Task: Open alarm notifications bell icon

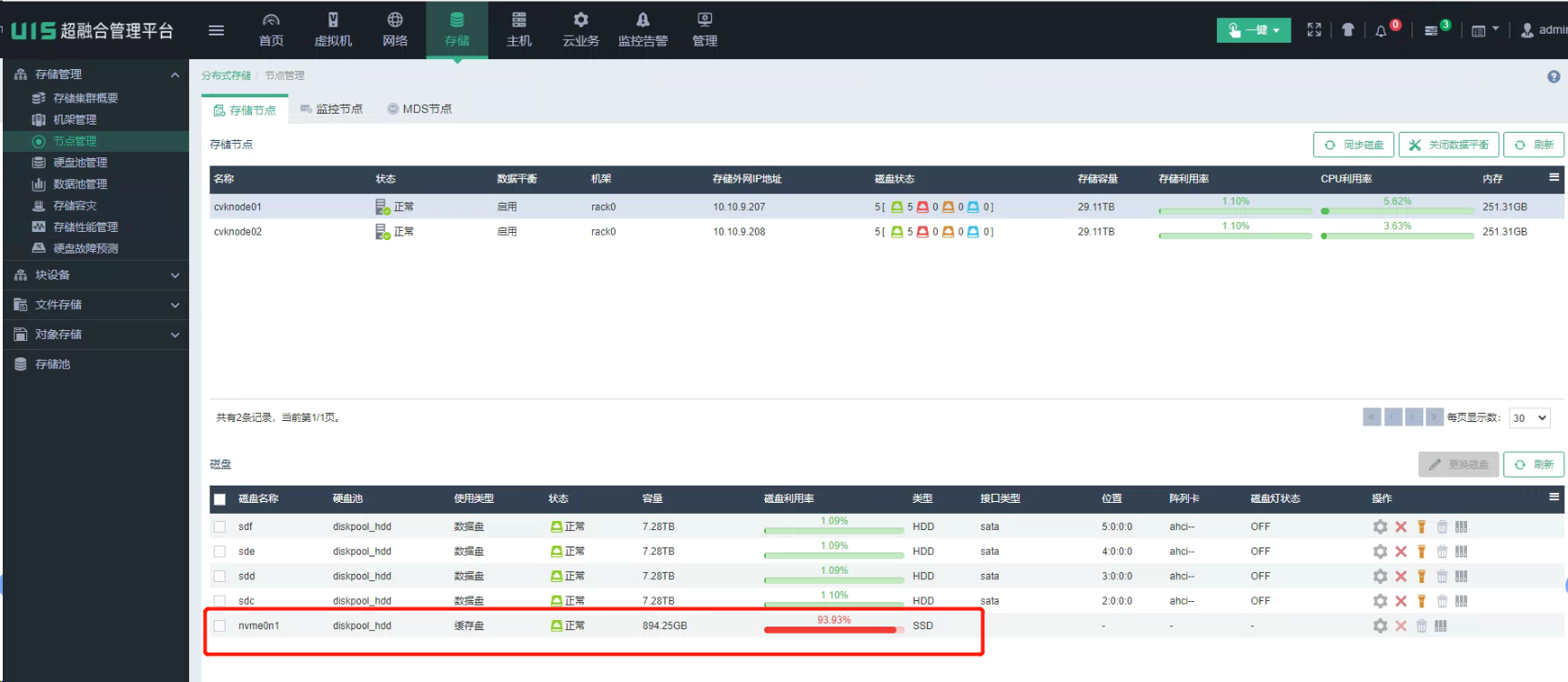Action: tap(1382, 31)
